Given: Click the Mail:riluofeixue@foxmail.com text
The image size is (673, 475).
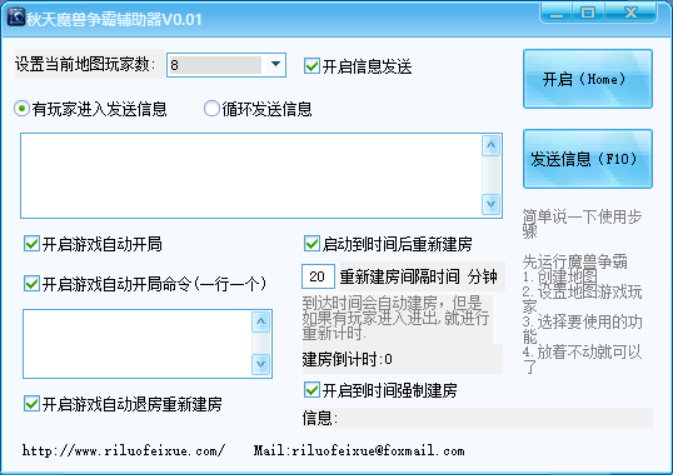Looking at the screenshot, I should click(x=359, y=451).
